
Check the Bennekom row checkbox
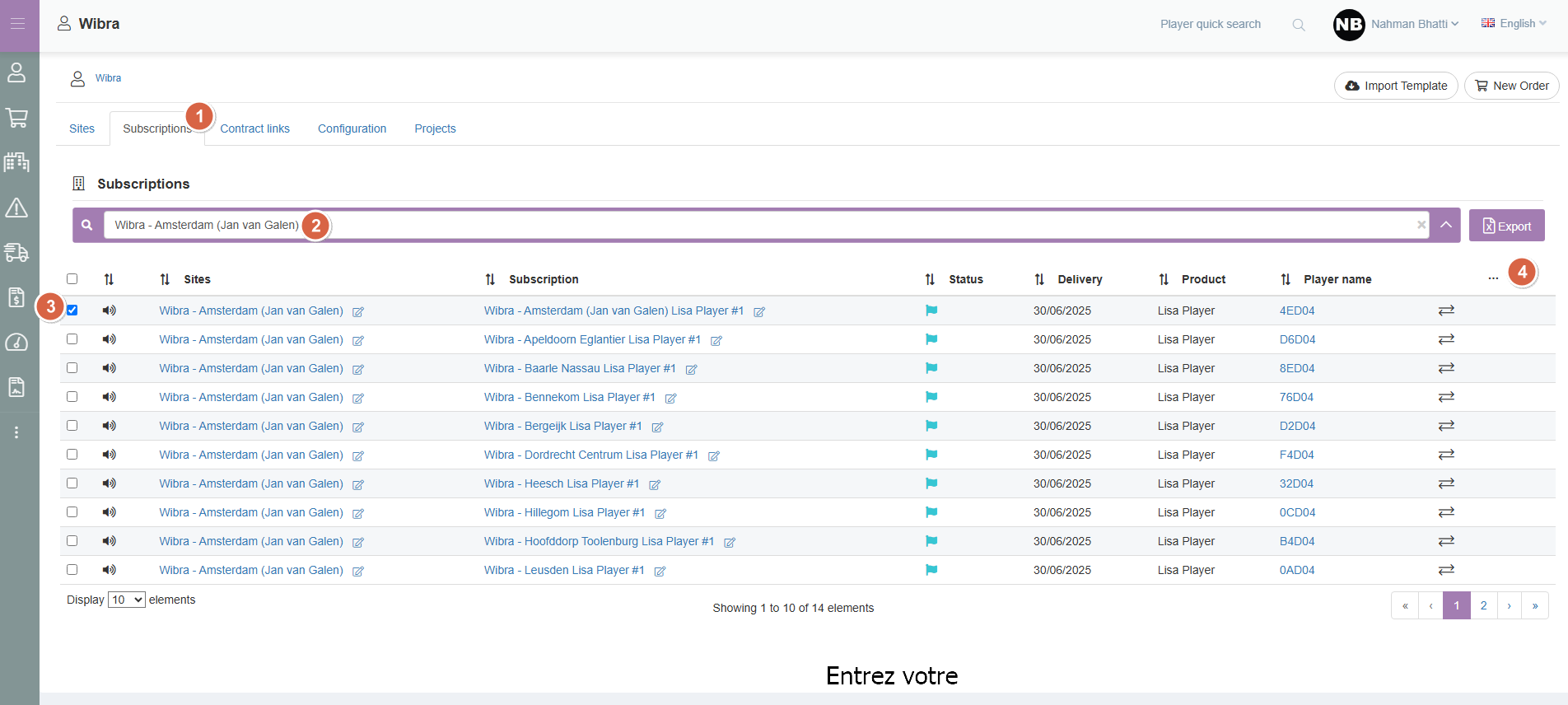click(x=72, y=397)
